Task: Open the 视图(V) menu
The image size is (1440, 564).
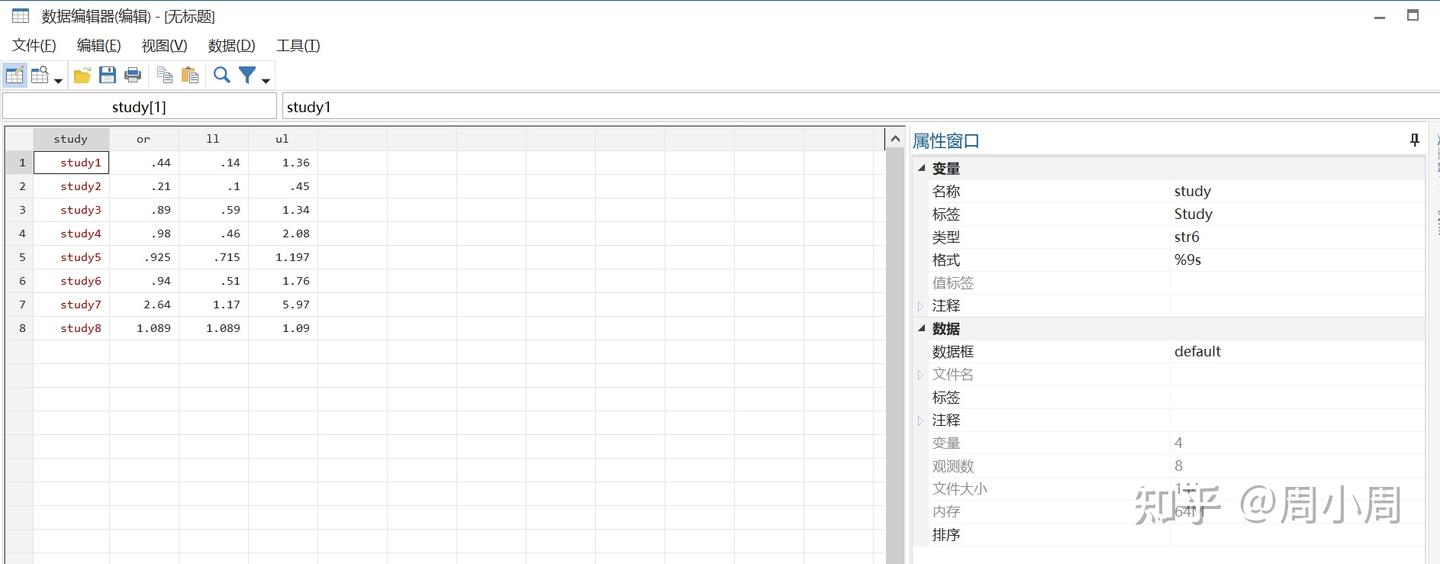Action: pos(164,45)
